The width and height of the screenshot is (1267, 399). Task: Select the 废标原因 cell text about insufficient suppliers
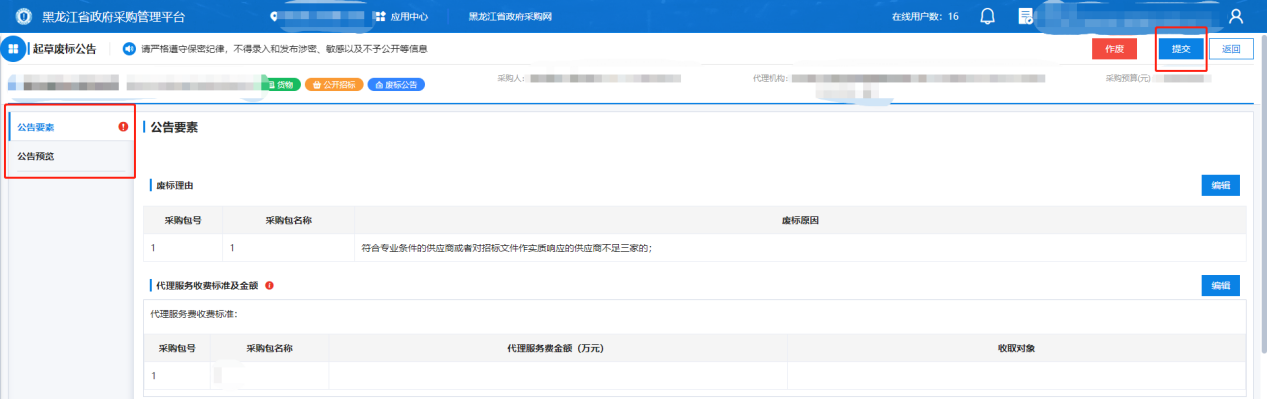click(507, 247)
